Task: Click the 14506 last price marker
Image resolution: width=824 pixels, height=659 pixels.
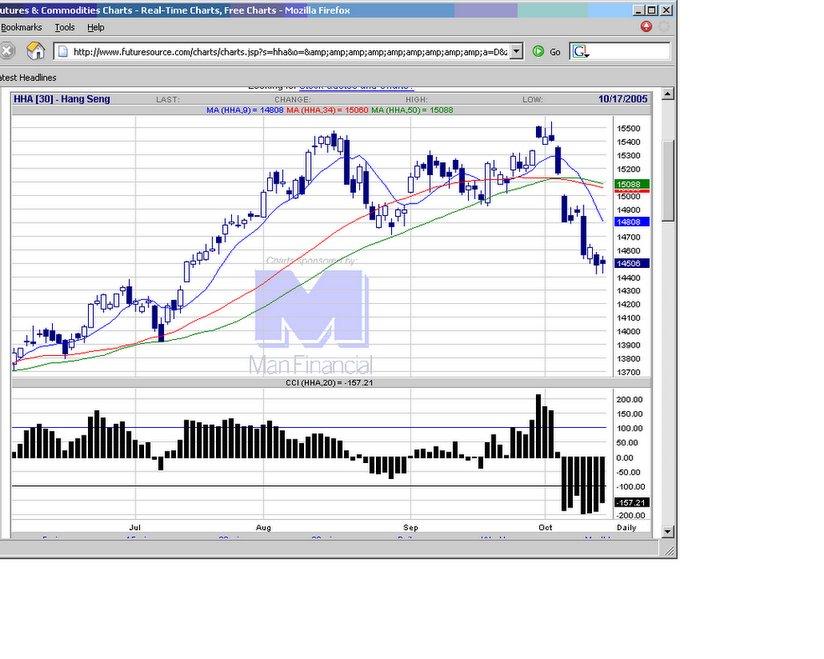Action: pos(632,263)
